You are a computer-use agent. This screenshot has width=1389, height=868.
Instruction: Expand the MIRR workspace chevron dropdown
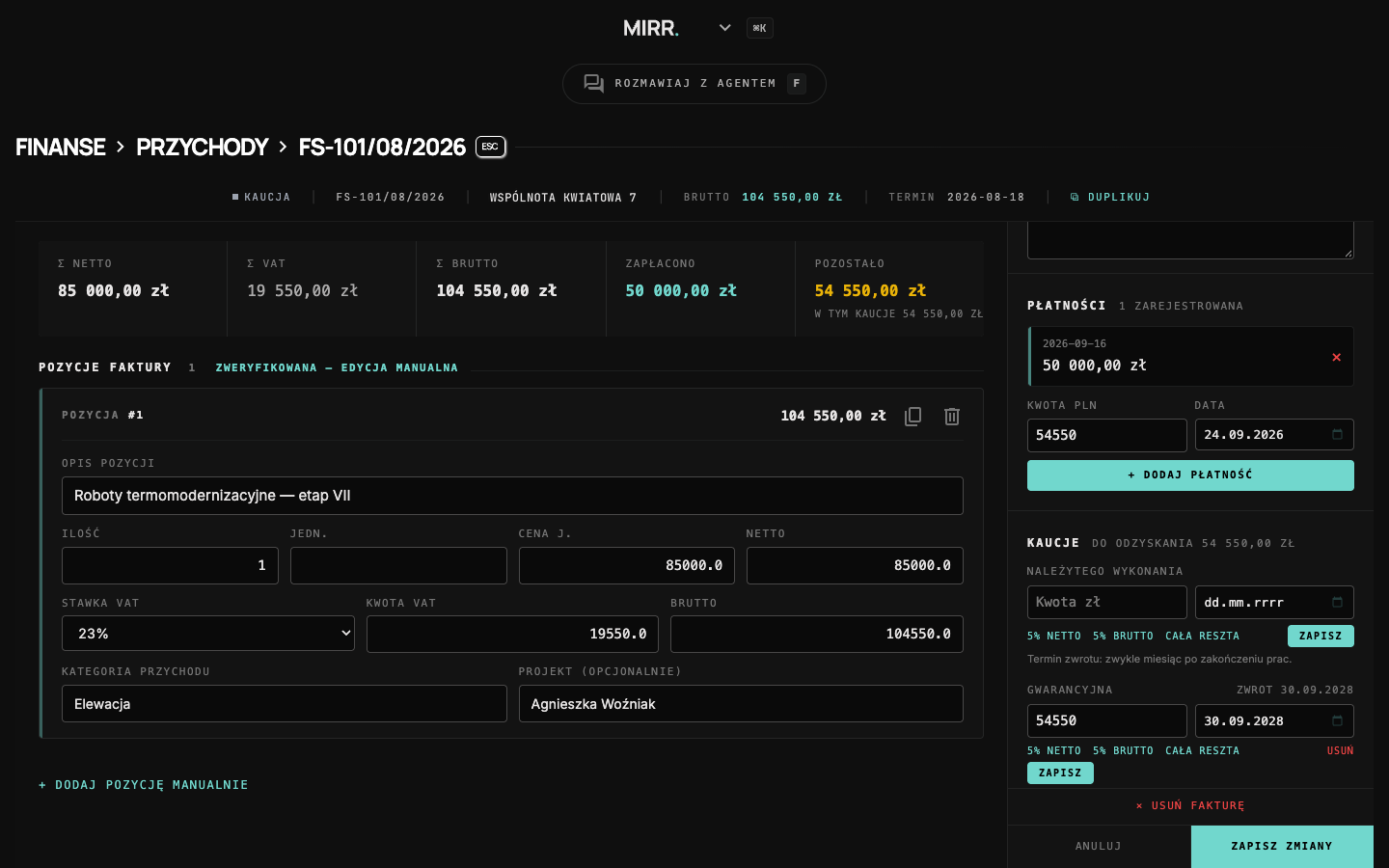coord(725,28)
